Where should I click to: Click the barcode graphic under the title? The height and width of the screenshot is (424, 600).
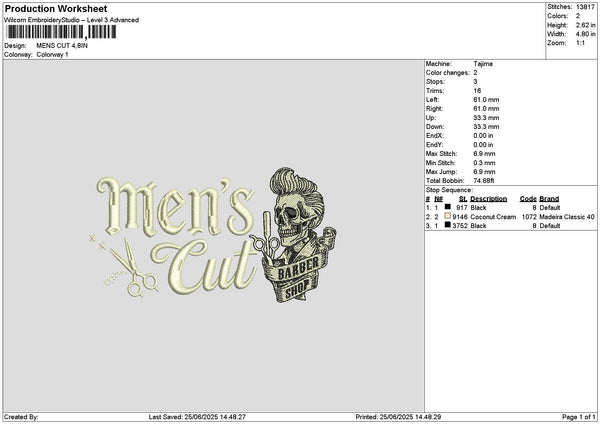(61, 32)
